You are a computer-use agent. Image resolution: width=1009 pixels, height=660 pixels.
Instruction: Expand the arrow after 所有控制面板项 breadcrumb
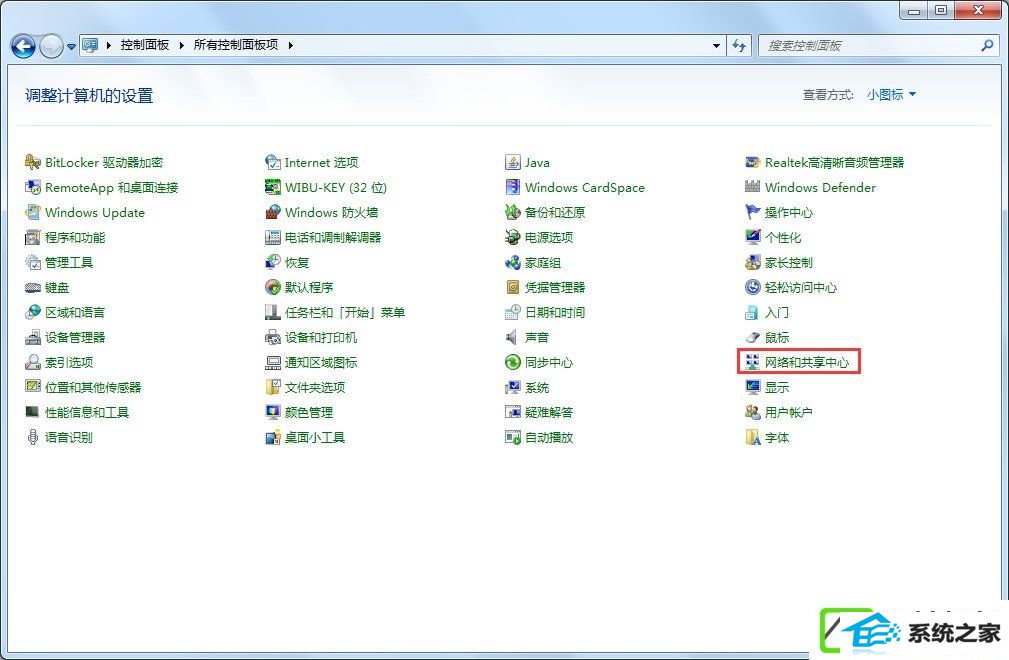coord(291,45)
